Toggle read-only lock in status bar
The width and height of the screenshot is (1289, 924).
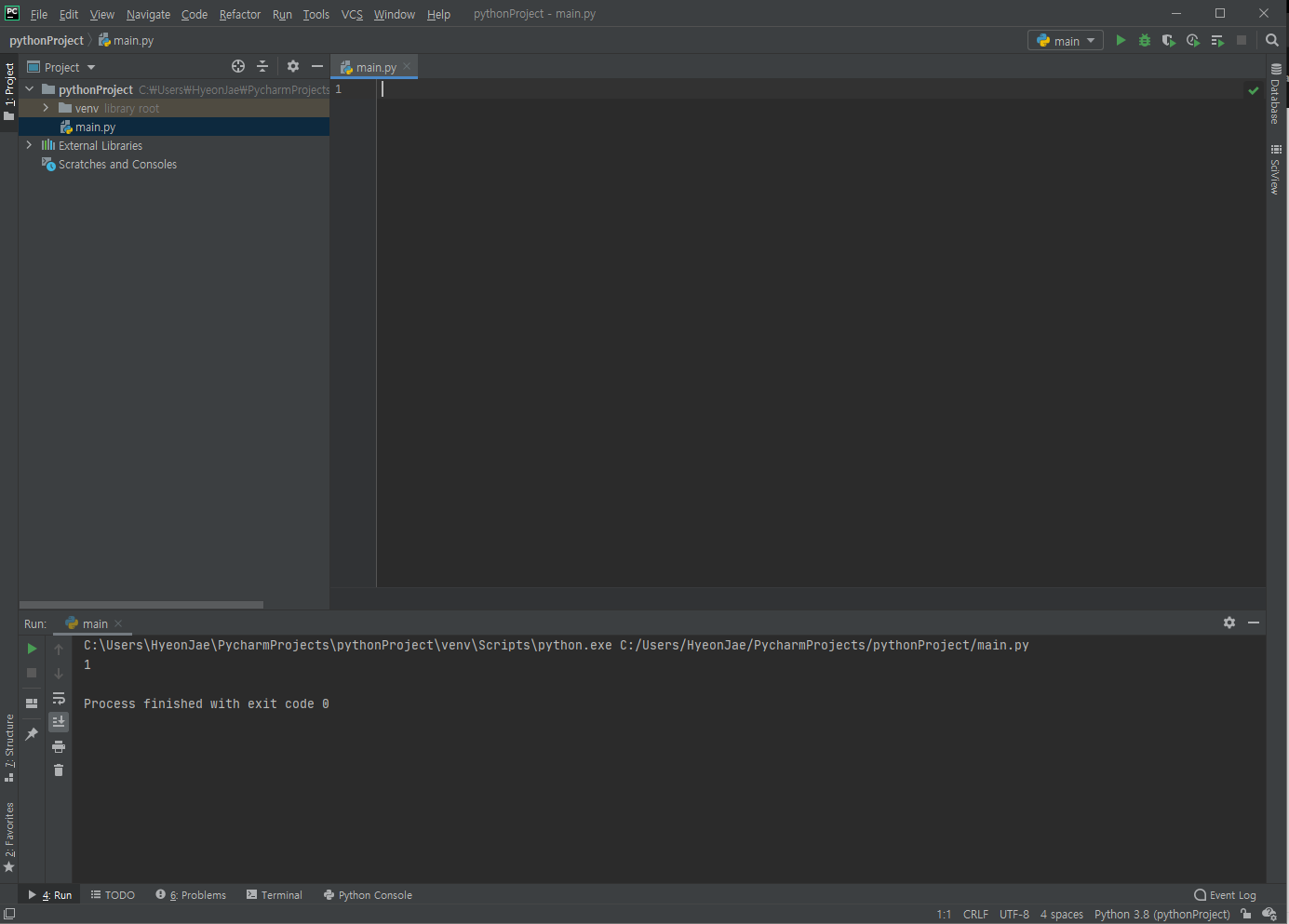pyautogui.click(x=1246, y=914)
